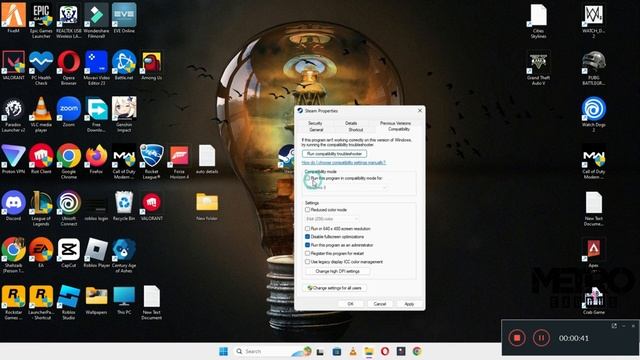Close the Steam Properties dialog

tap(420, 111)
